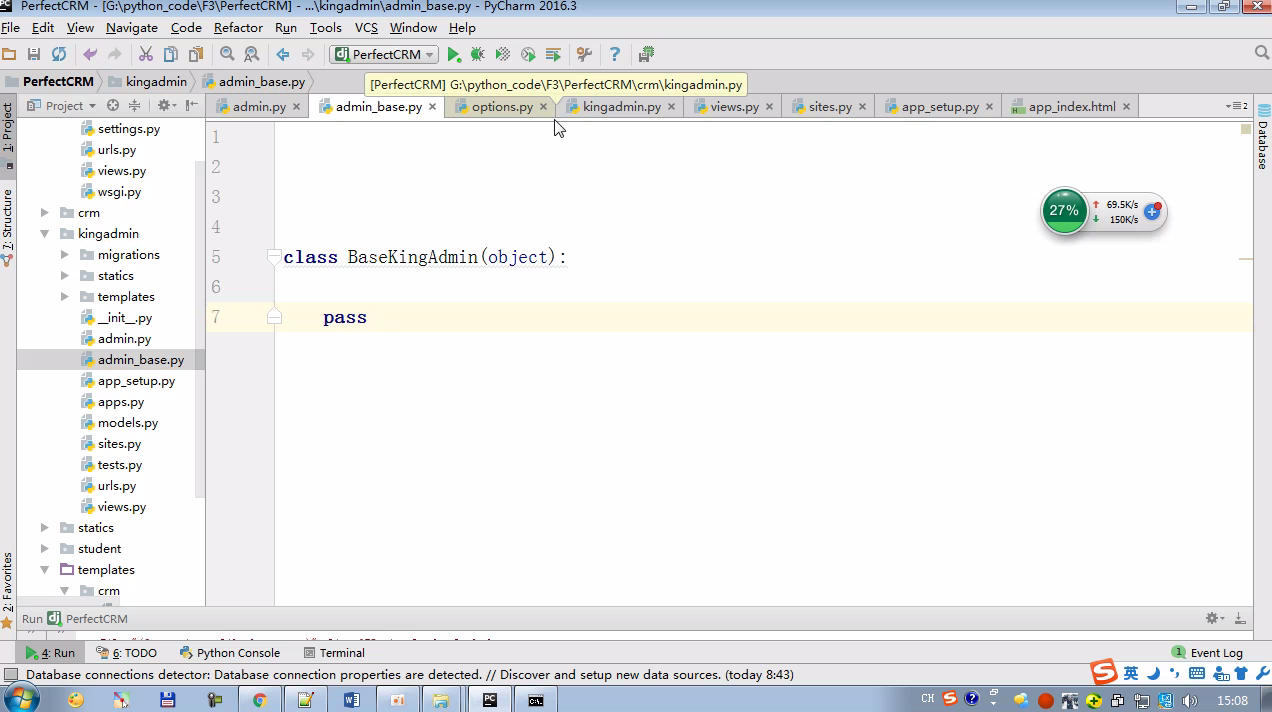Open the Refactor menu
Screen dimensions: 1272x712
click(x=238, y=28)
